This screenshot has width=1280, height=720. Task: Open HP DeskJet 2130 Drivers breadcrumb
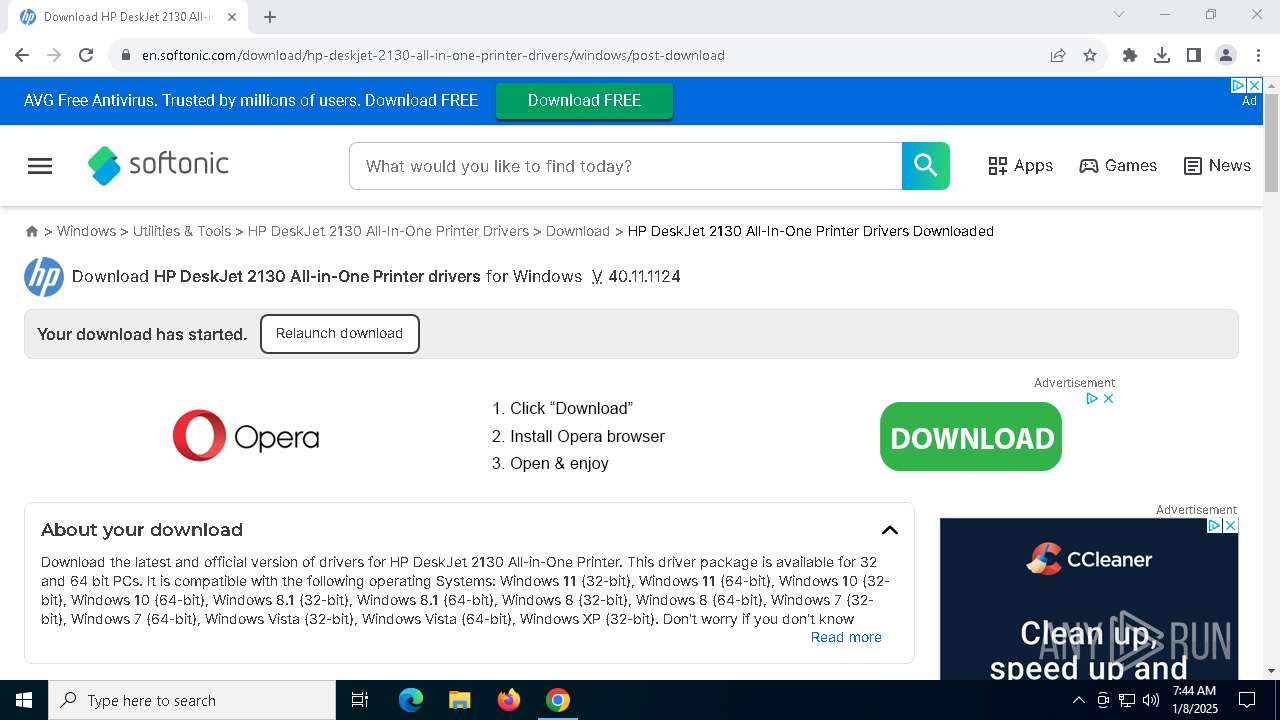388,231
